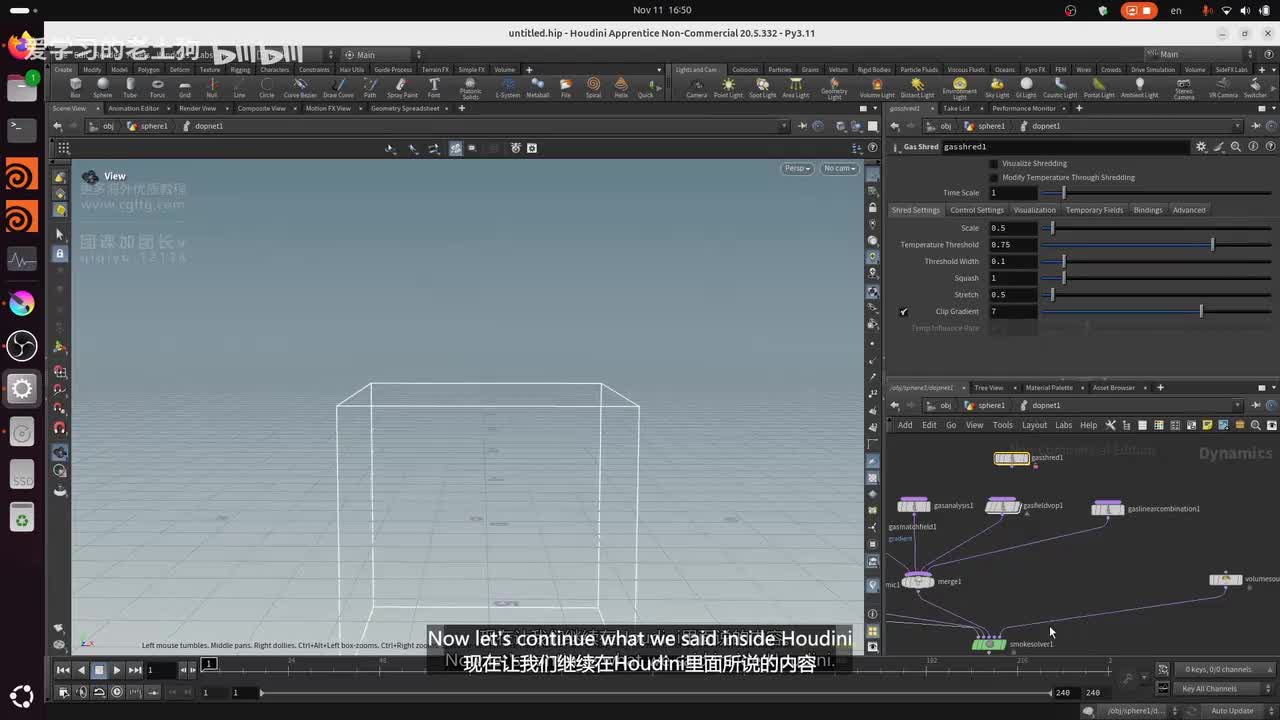Click the Stretch value field
1280x720 pixels.
[x=1012, y=295]
